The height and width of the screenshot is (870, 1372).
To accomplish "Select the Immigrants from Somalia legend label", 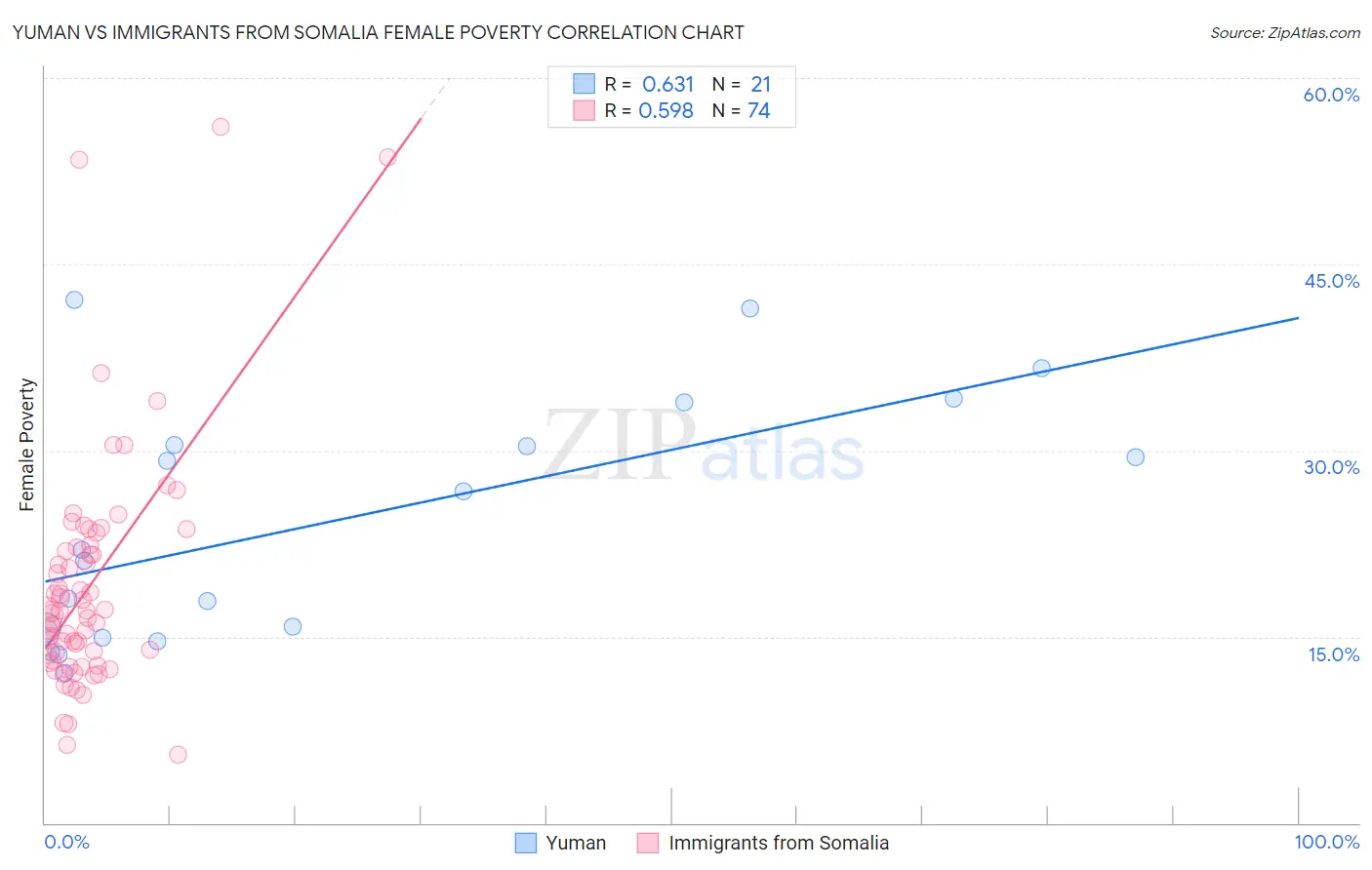I will tap(779, 843).
